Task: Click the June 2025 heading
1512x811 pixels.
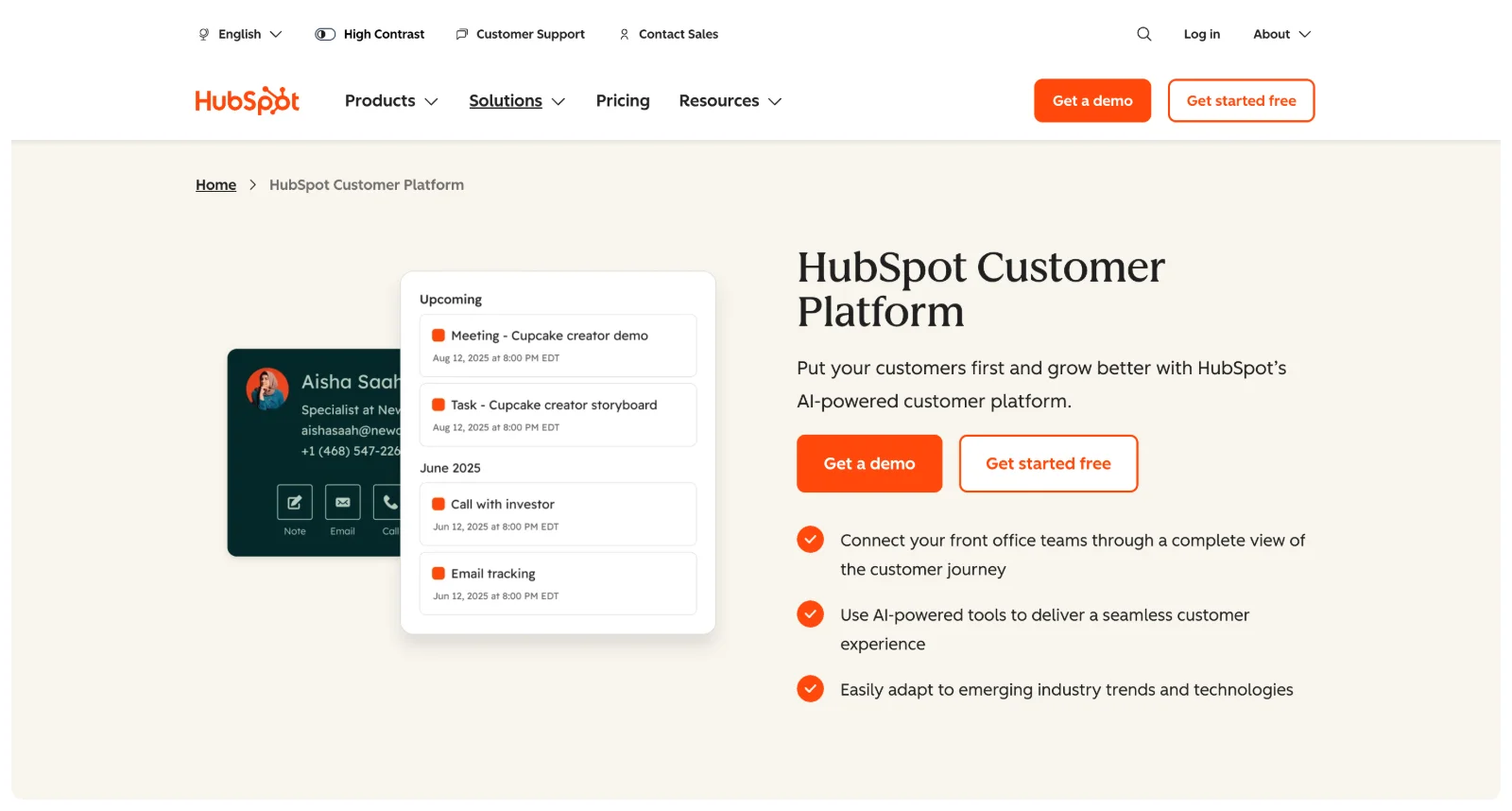Action: pos(450,468)
